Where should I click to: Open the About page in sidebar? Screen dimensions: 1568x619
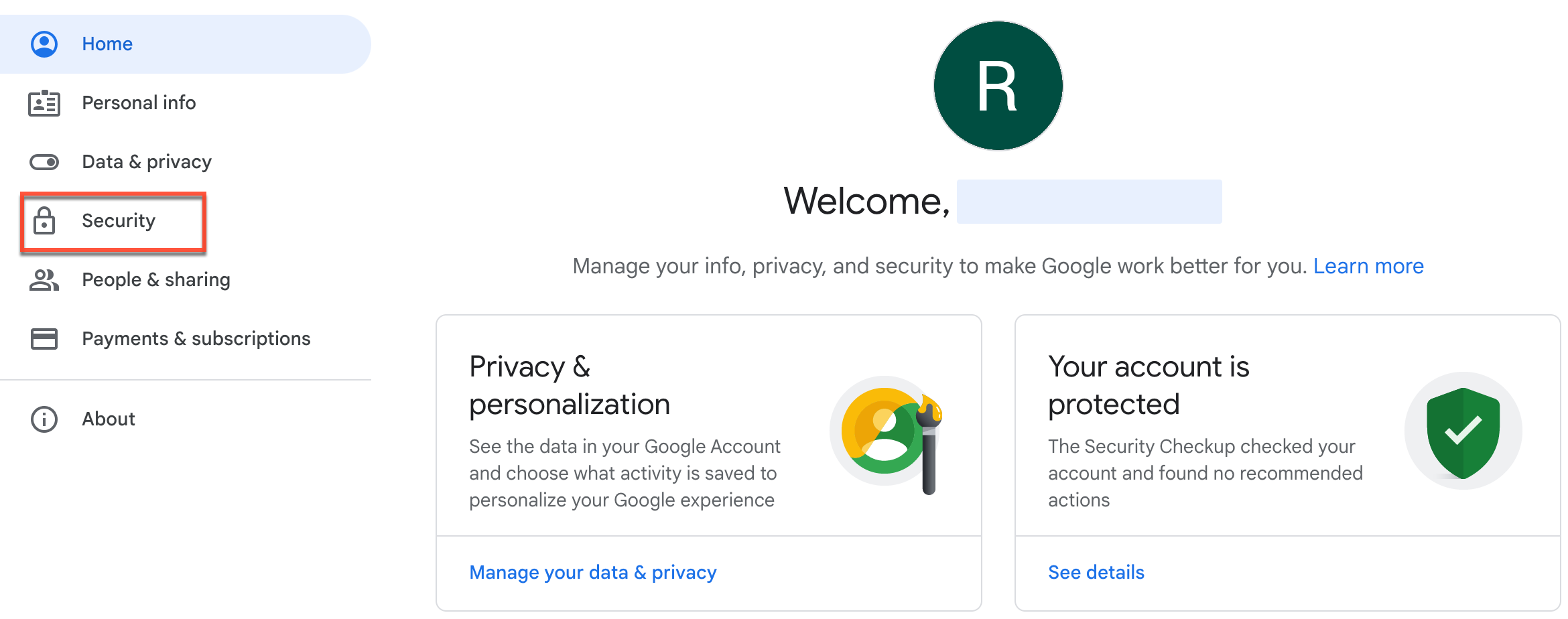click(x=186, y=419)
